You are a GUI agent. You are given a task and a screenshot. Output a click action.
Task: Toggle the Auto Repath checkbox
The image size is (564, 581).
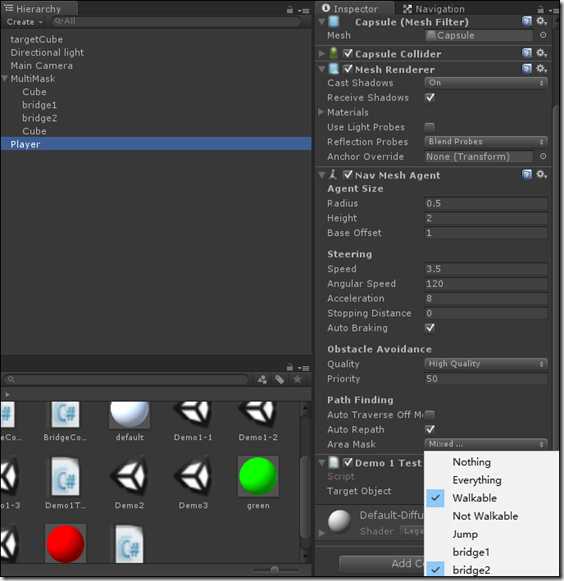click(430, 429)
